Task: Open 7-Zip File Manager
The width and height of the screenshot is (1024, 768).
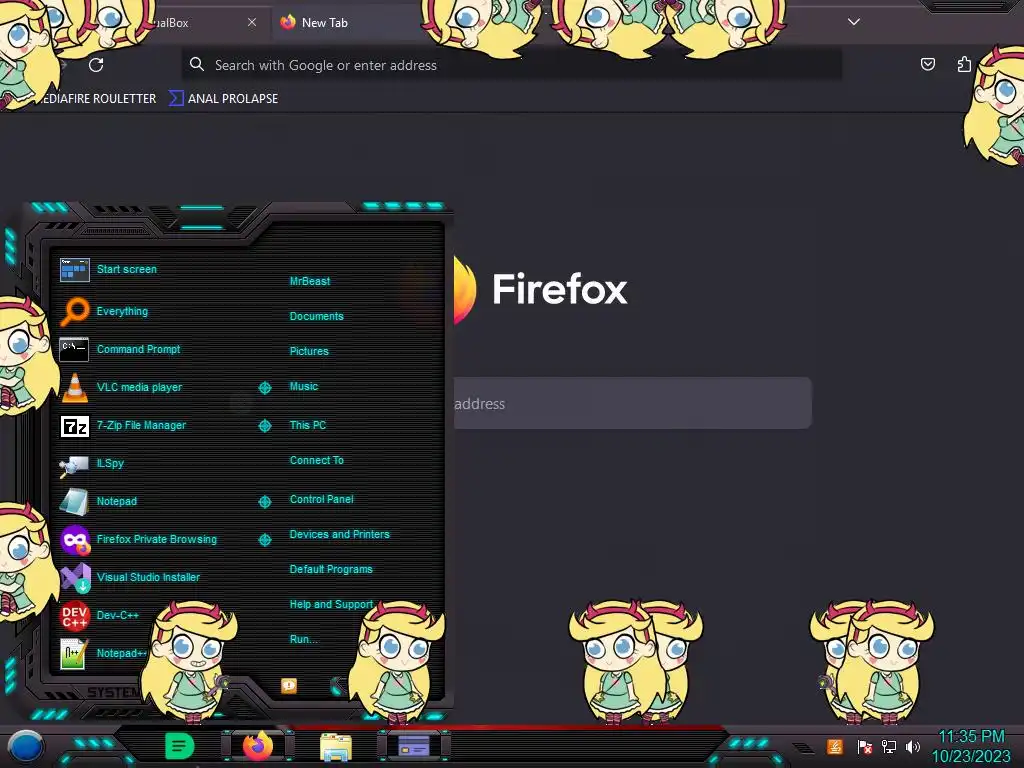Action: [123, 426]
